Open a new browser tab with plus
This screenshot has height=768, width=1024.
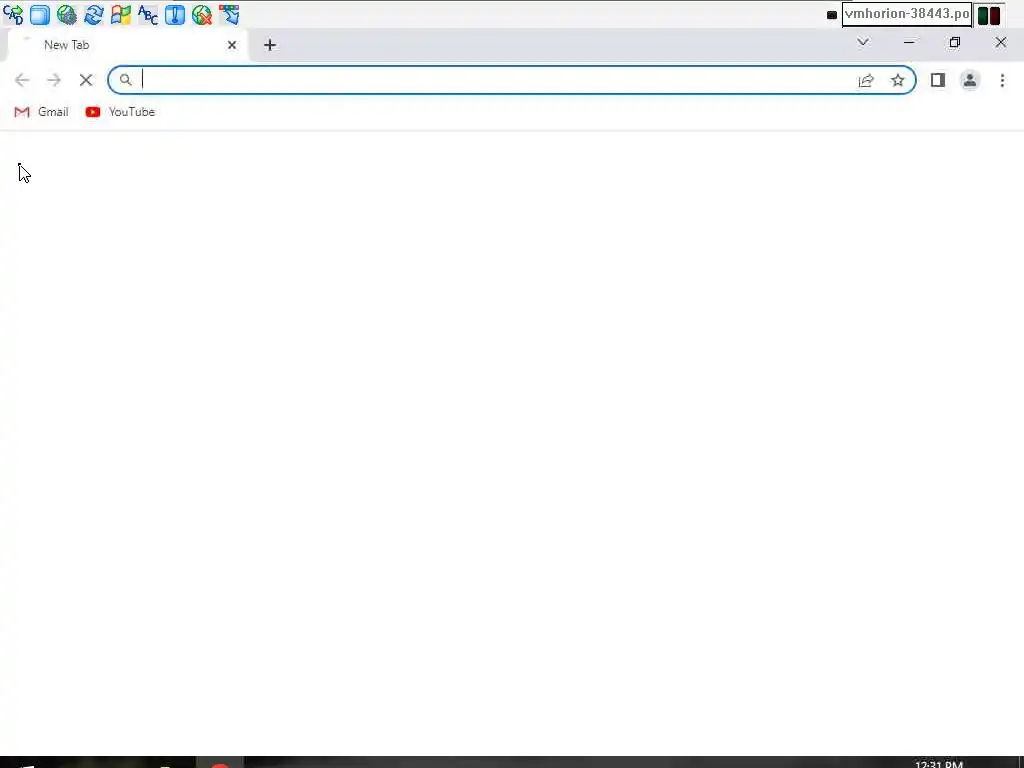point(270,45)
